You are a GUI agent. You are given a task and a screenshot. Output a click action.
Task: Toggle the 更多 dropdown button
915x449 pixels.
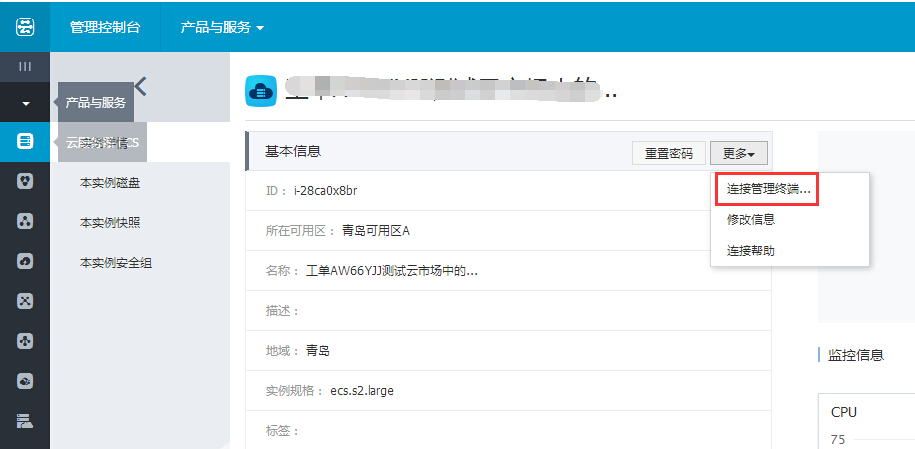738,153
